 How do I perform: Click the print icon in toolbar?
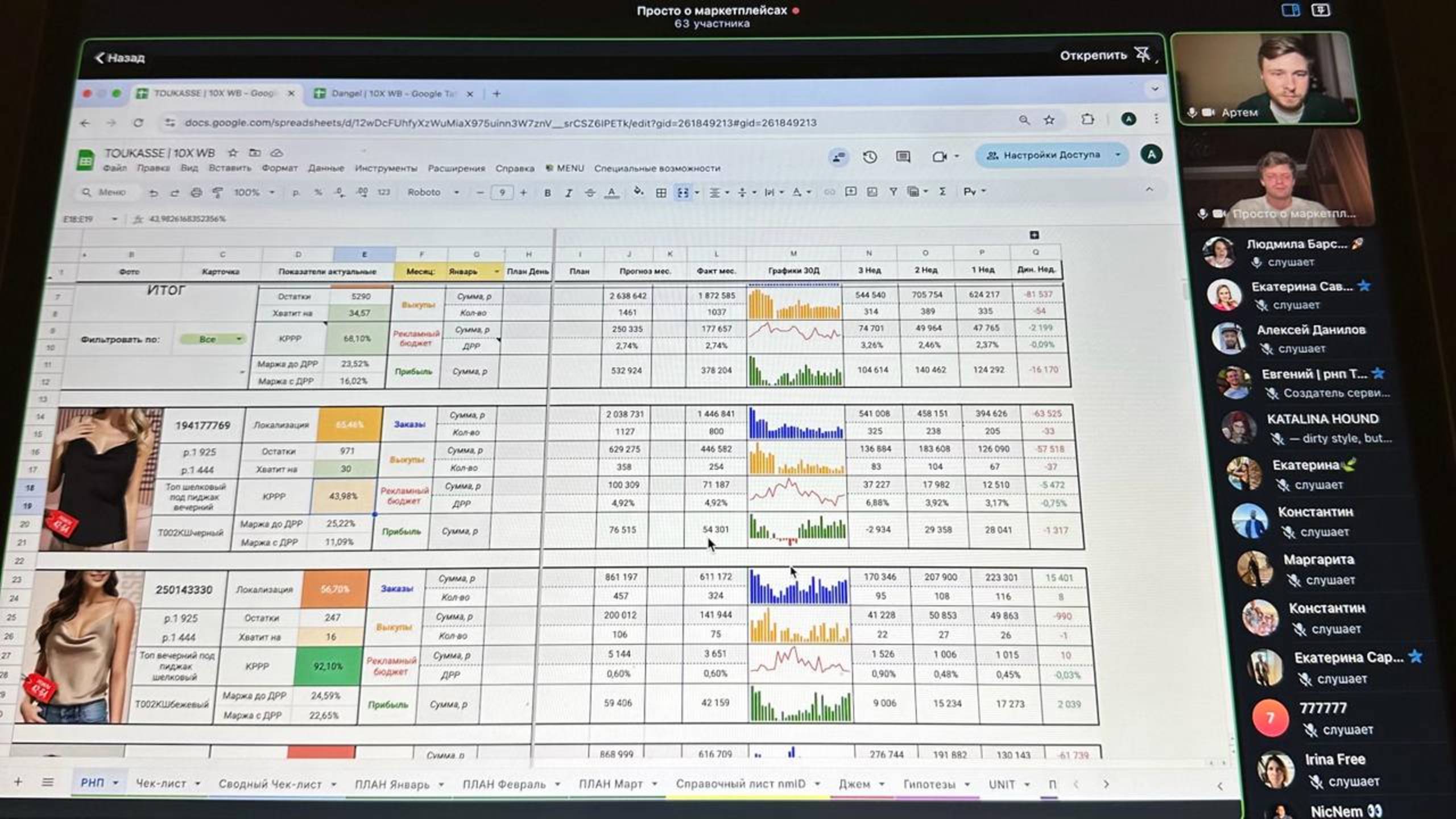pyautogui.click(x=196, y=193)
